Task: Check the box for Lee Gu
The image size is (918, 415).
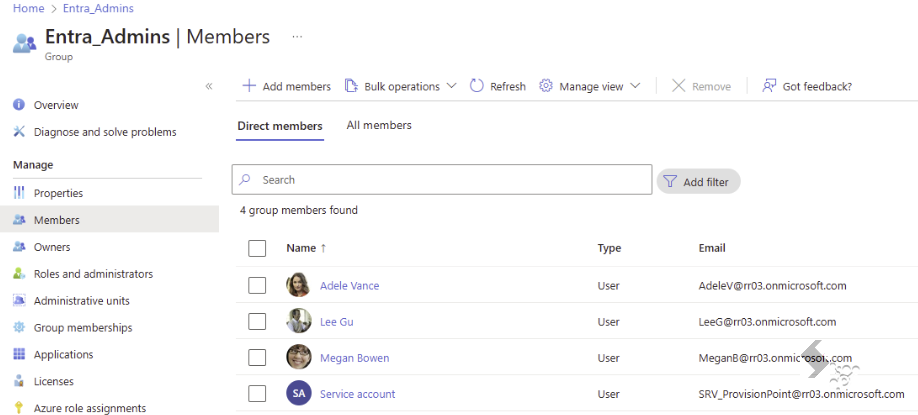Action: [257, 321]
